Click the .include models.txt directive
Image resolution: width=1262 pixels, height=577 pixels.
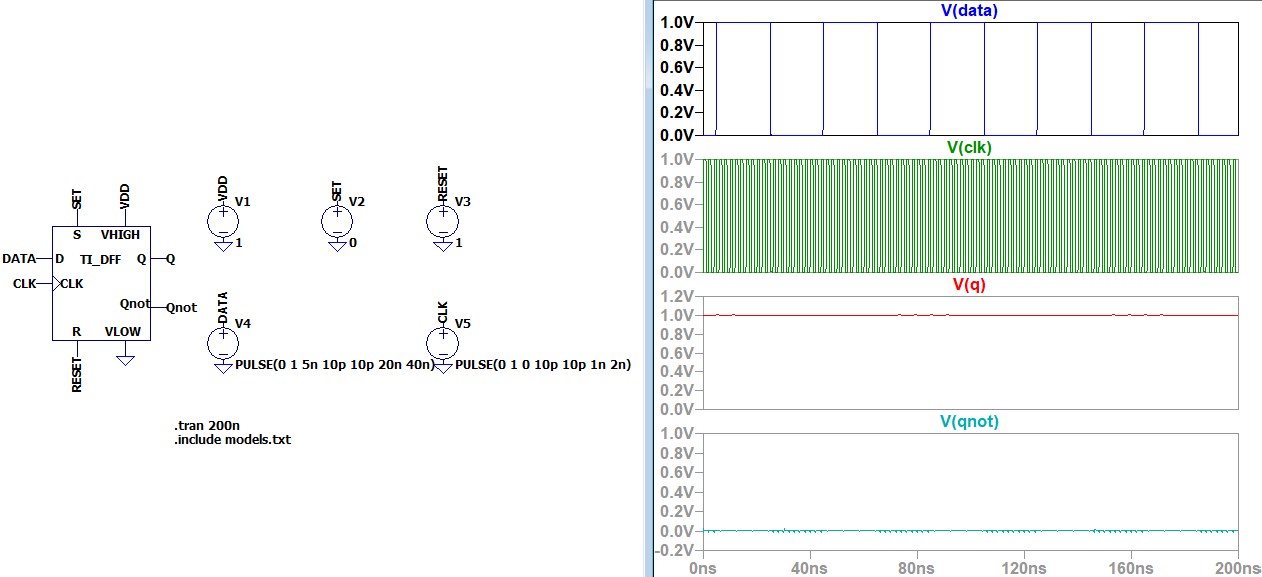coord(232,439)
